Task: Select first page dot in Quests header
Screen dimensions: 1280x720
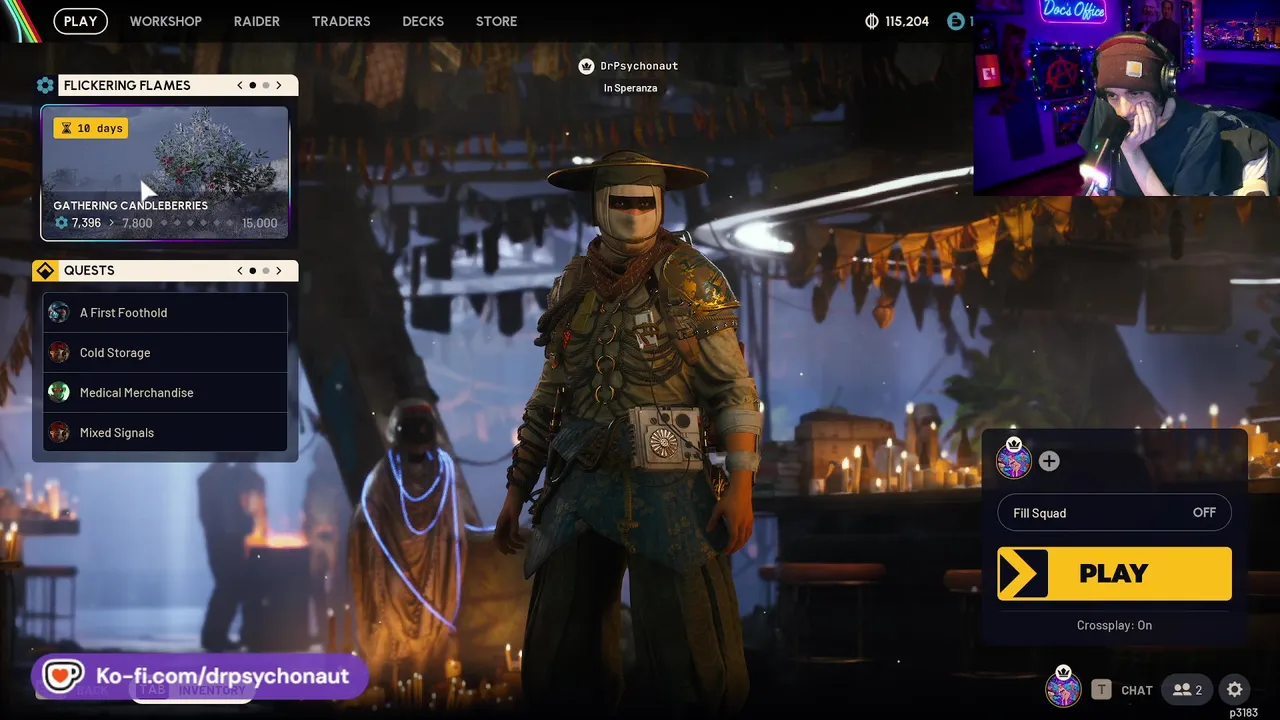Action: click(x=253, y=270)
